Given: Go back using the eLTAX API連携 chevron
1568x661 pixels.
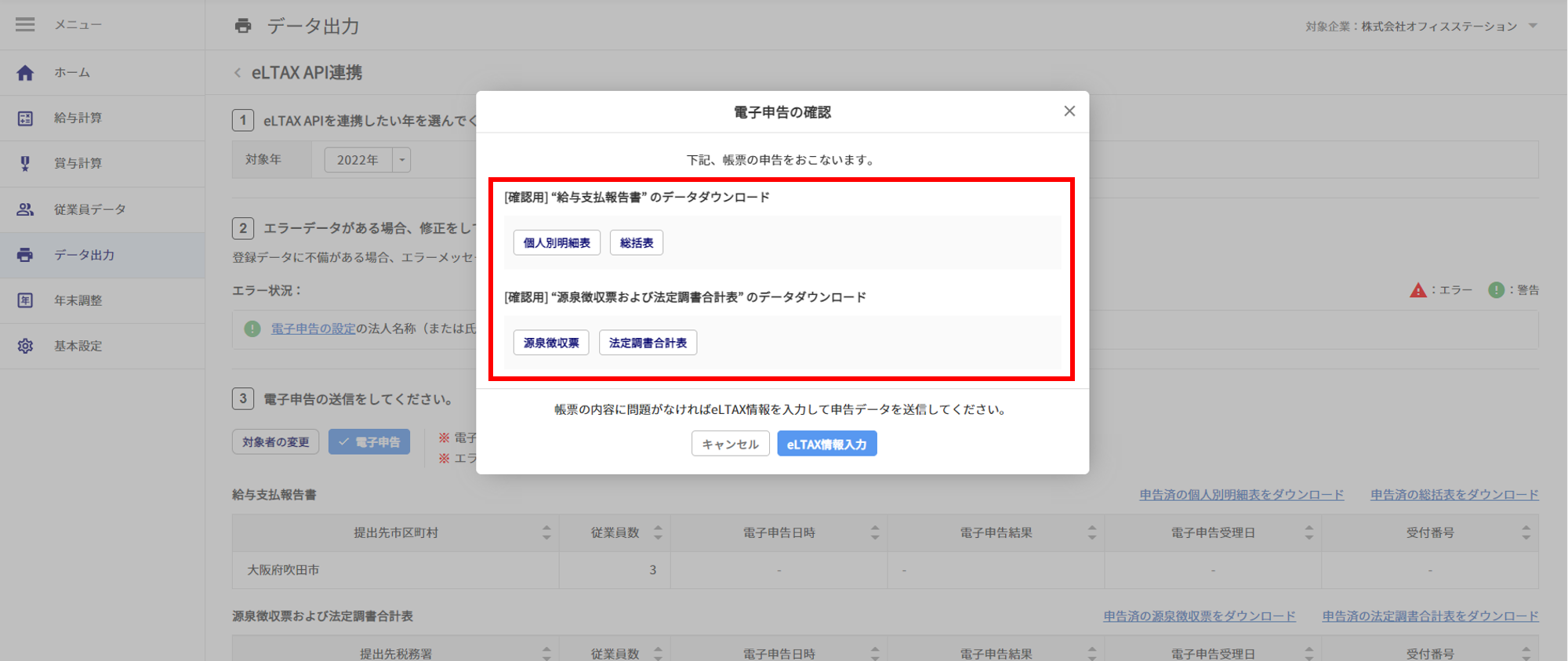Looking at the screenshot, I should coord(238,73).
